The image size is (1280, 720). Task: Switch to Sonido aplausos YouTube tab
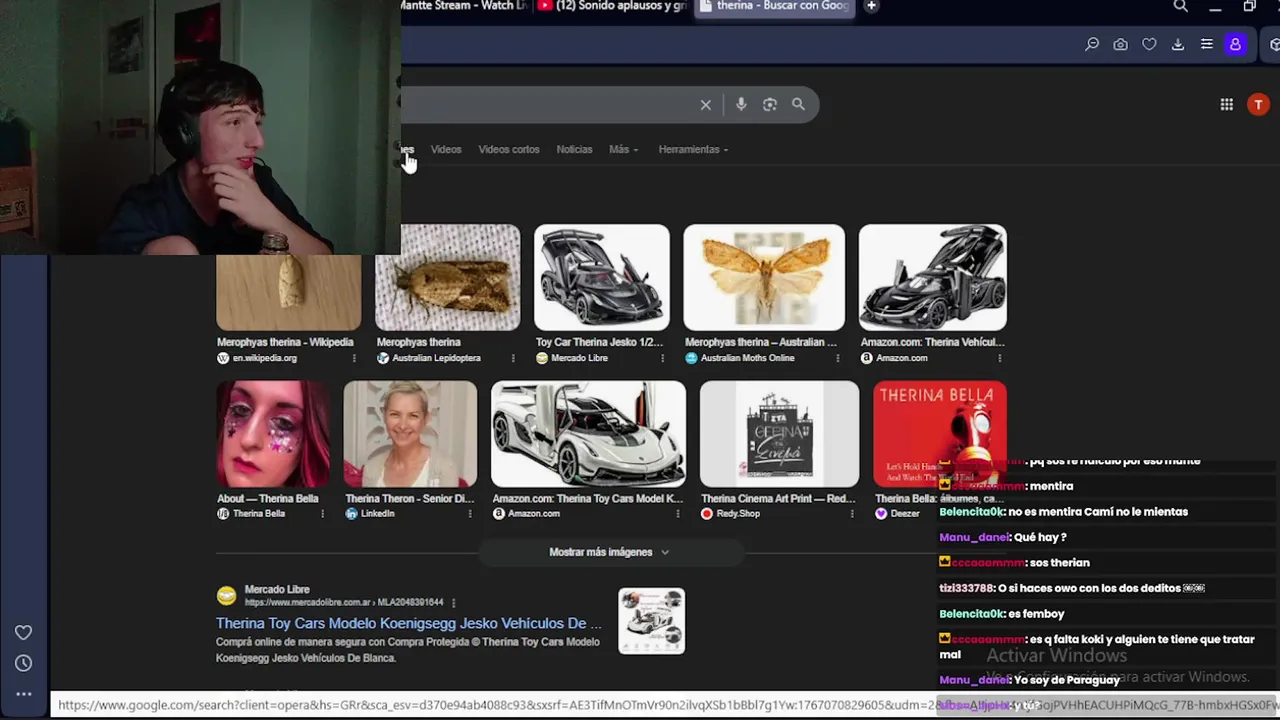(612, 6)
